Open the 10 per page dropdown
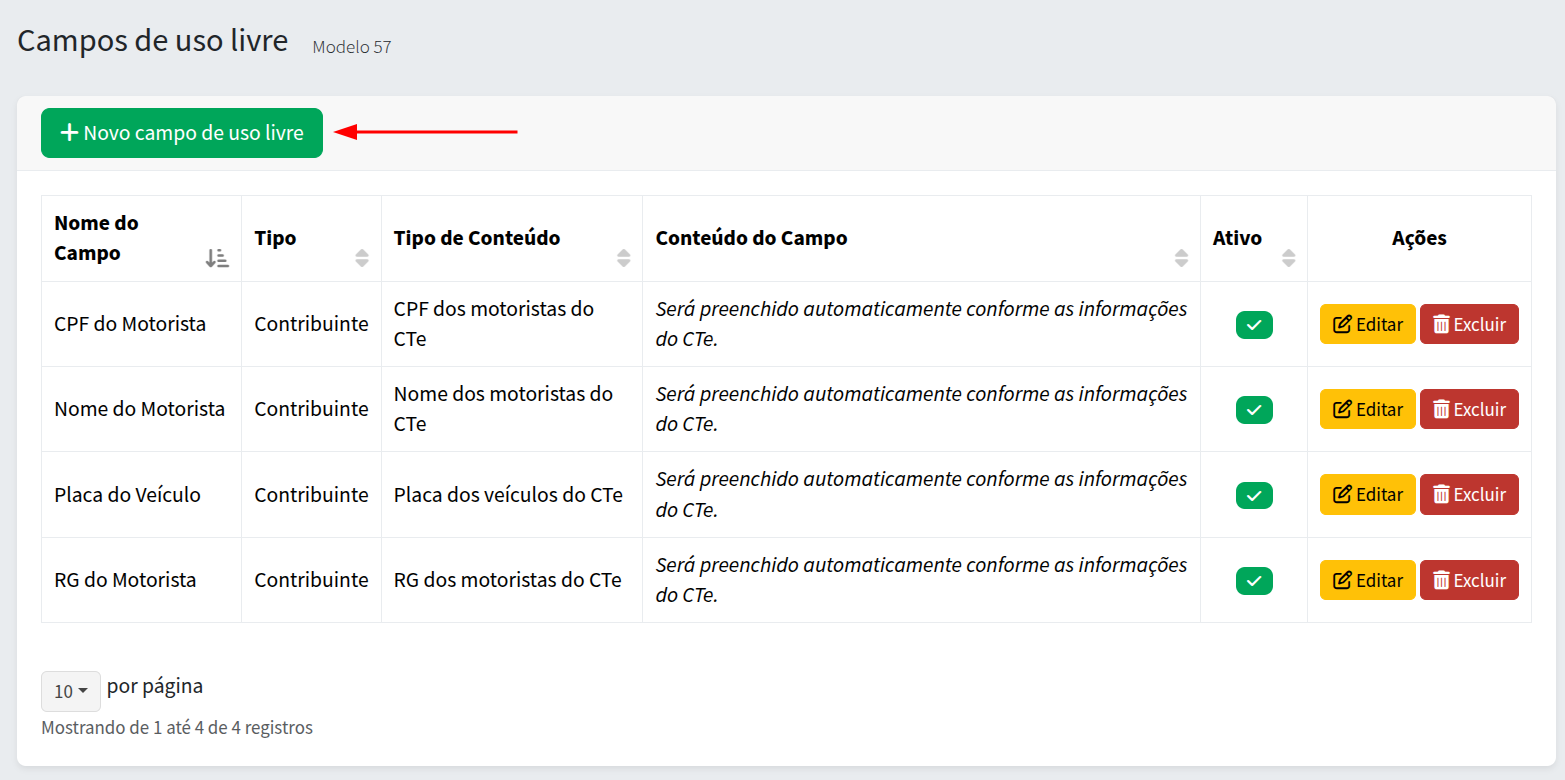The height and width of the screenshot is (780, 1565). [x=71, y=691]
